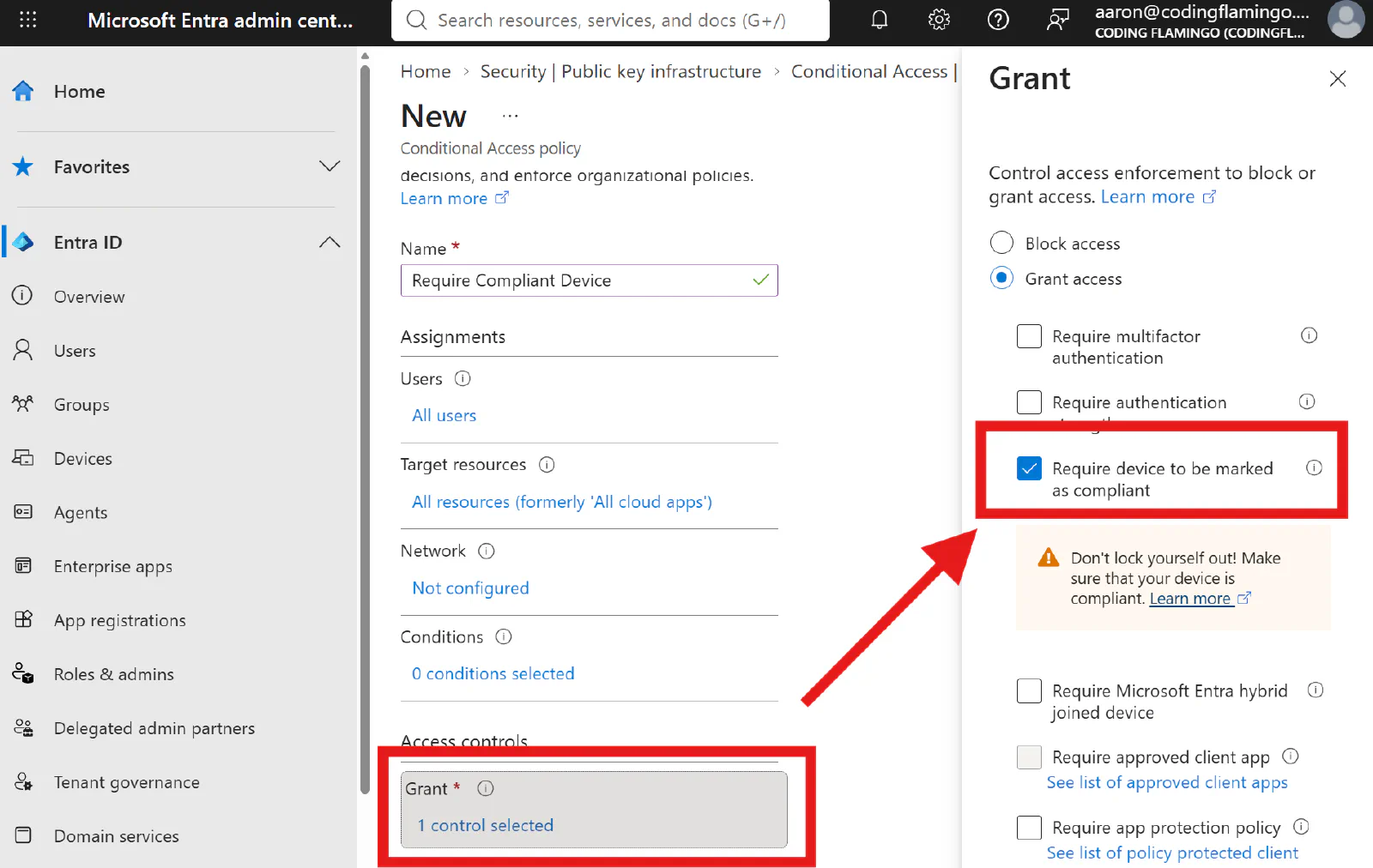This screenshot has height=868, width=1373.
Task: Click Not configured under Network
Action: coord(471,588)
